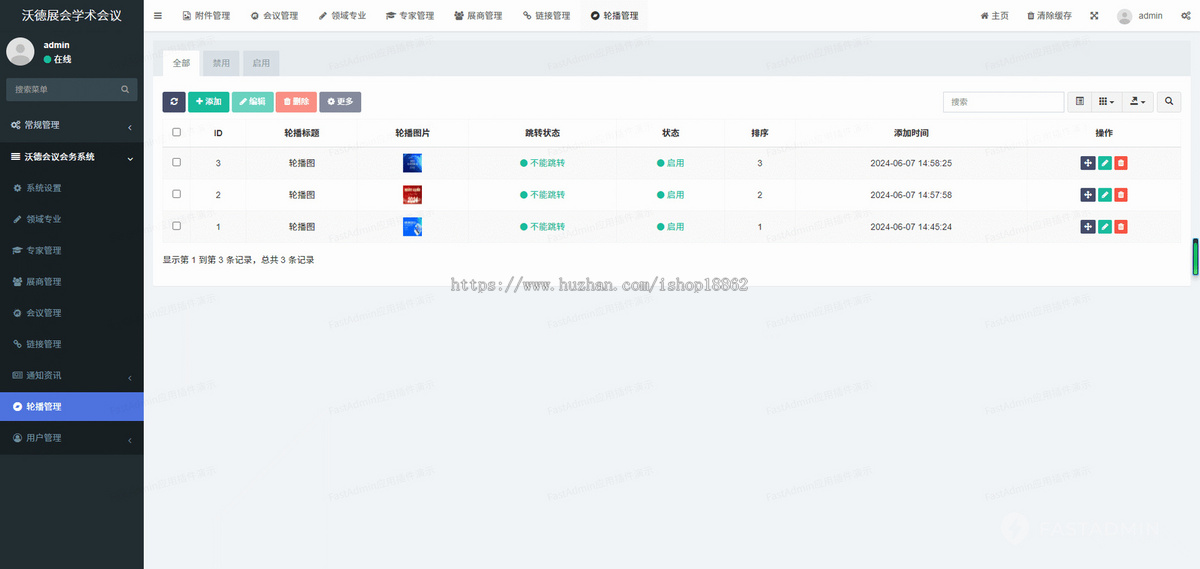
Task: Click the green edit icon for row ID 3
Action: click(x=1105, y=163)
